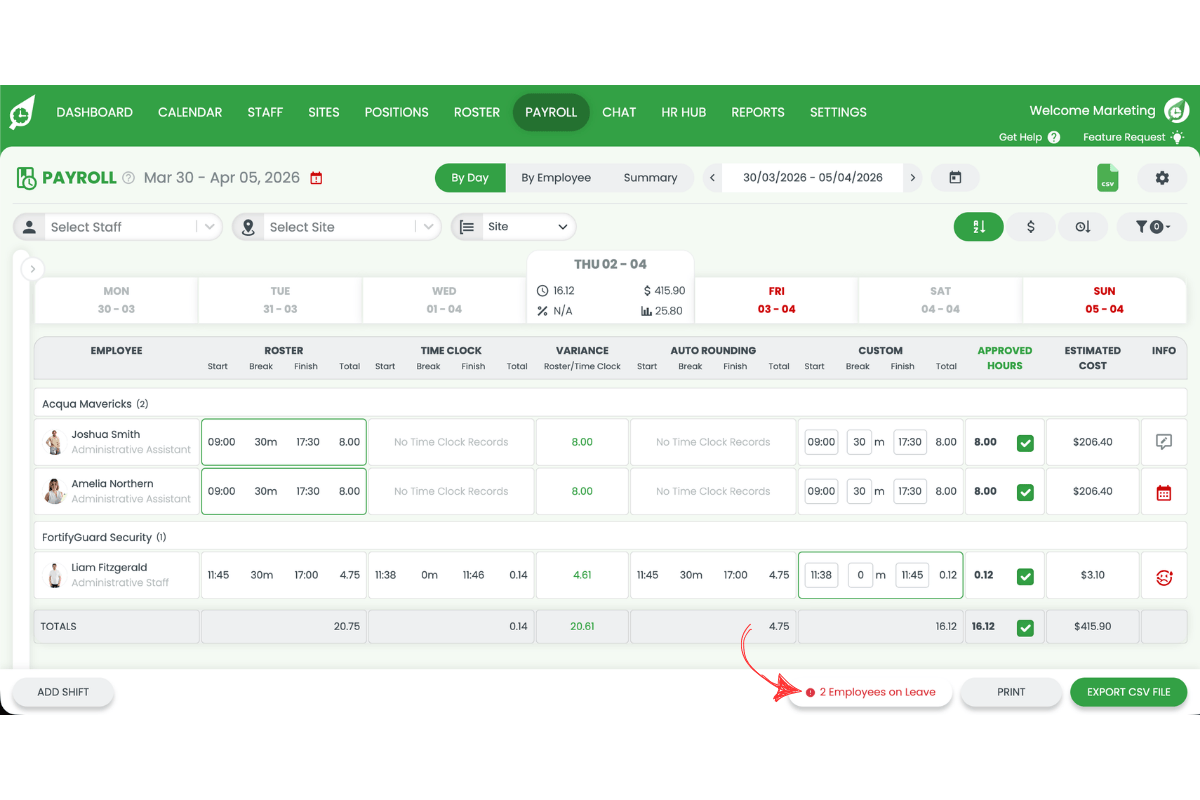
Task: Switch to the By Employee view
Action: coord(556,178)
